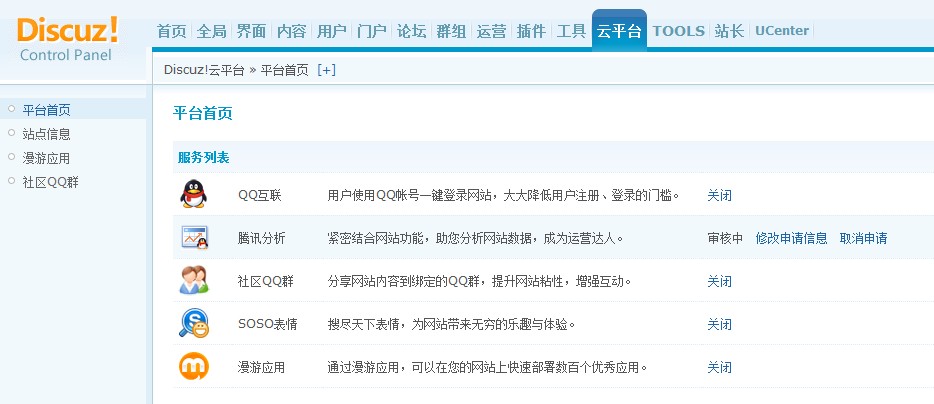This screenshot has width=934, height=404.
Task: Expand the [+] shortcut next to 平台首页 breadcrumb
Action: click(326, 70)
